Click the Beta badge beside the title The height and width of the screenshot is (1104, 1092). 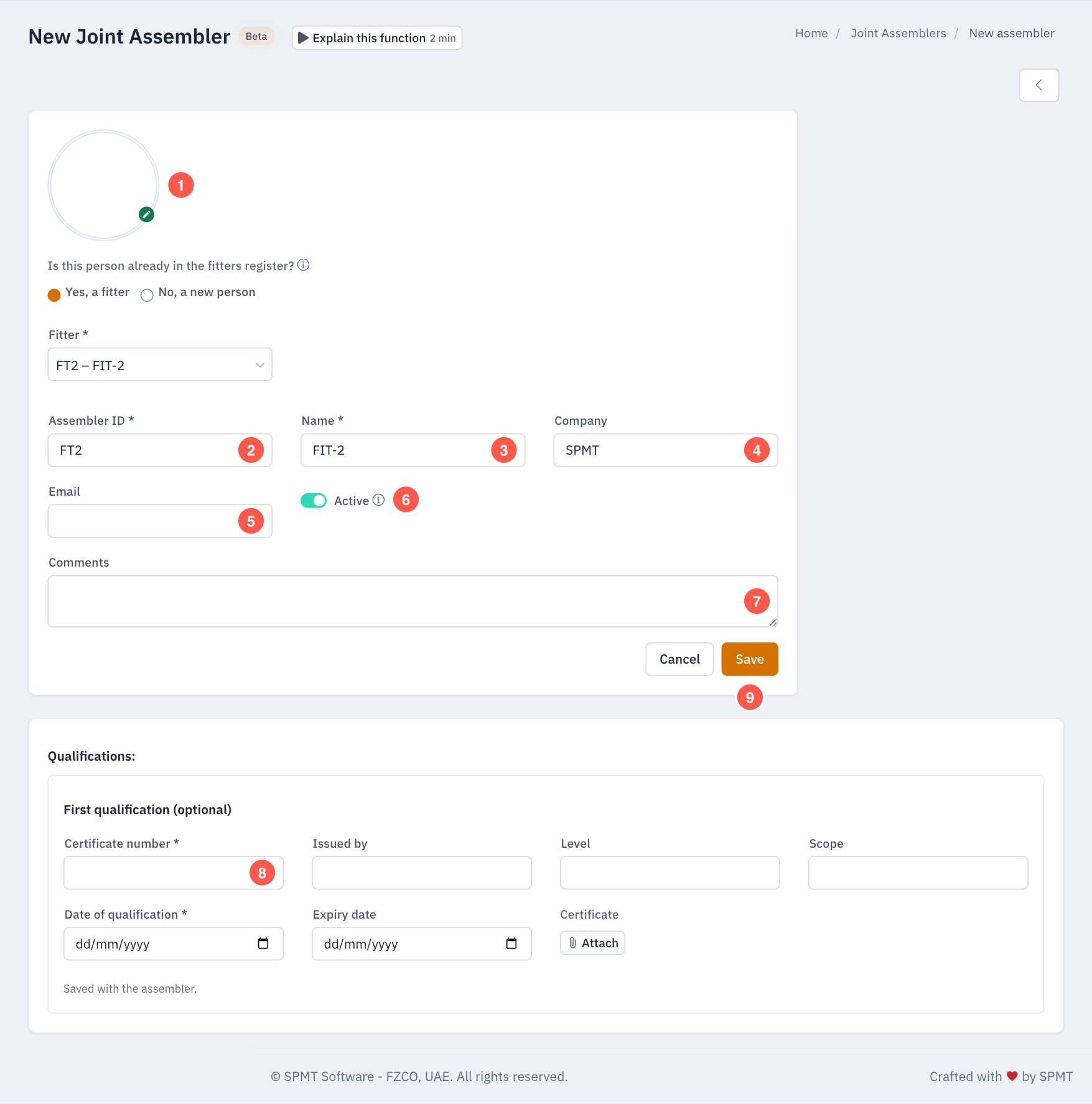tap(256, 37)
